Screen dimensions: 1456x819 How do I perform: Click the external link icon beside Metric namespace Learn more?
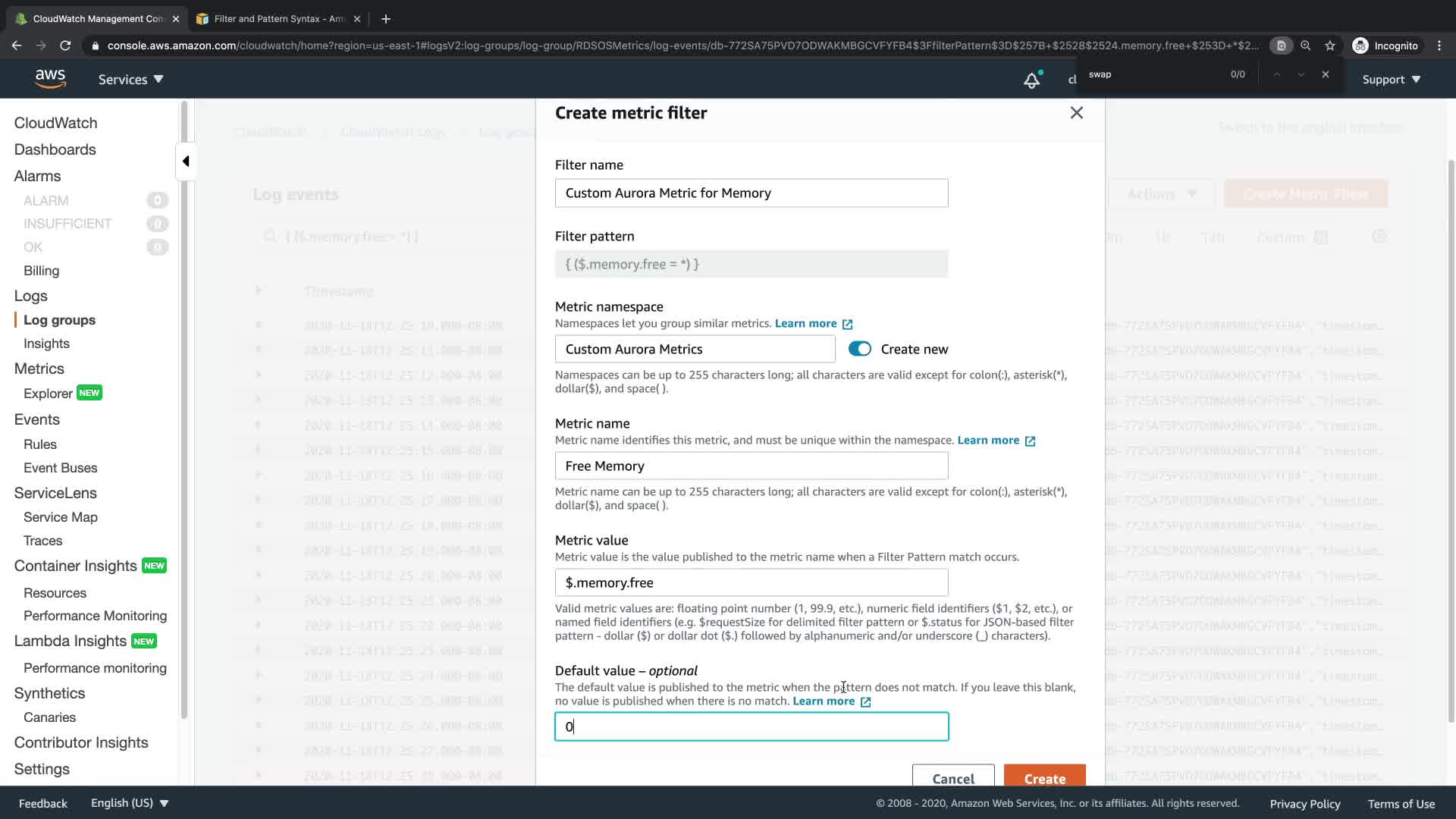(847, 325)
